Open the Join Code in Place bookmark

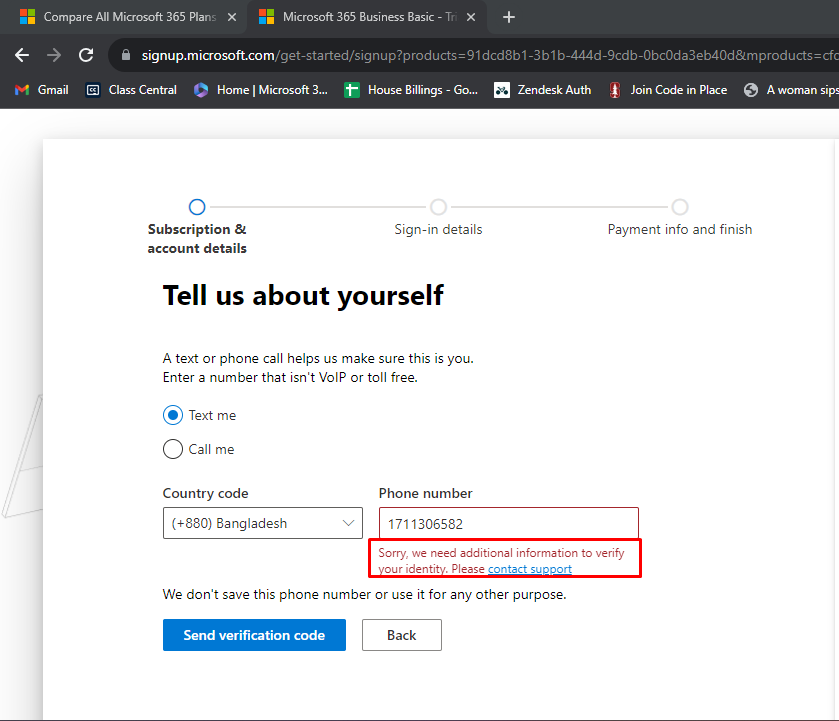pos(668,90)
